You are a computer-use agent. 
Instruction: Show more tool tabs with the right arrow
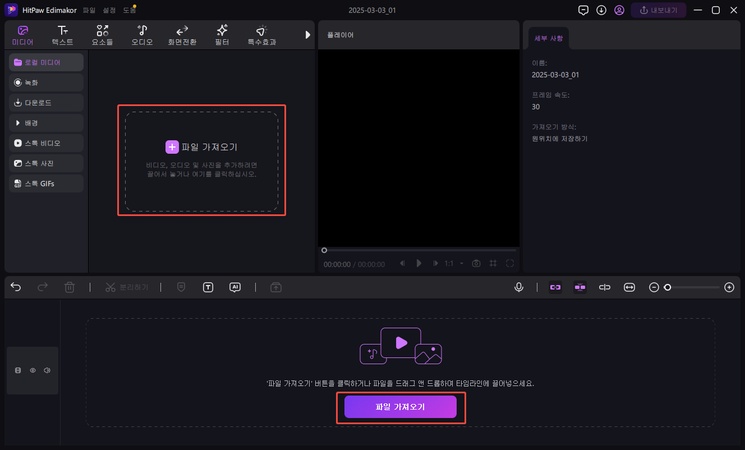[x=307, y=35]
